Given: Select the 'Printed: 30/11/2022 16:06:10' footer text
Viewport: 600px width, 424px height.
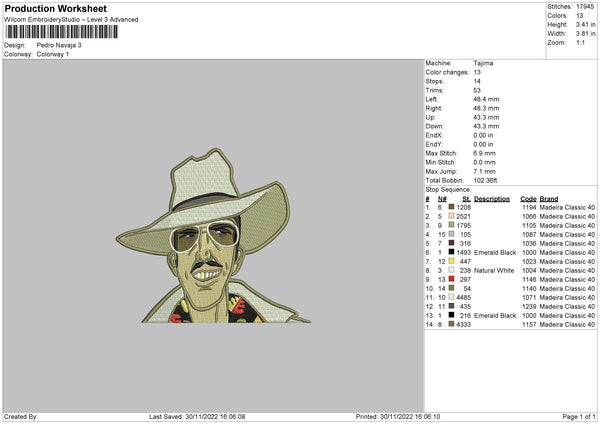Looking at the screenshot, I should (x=398, y=417).
